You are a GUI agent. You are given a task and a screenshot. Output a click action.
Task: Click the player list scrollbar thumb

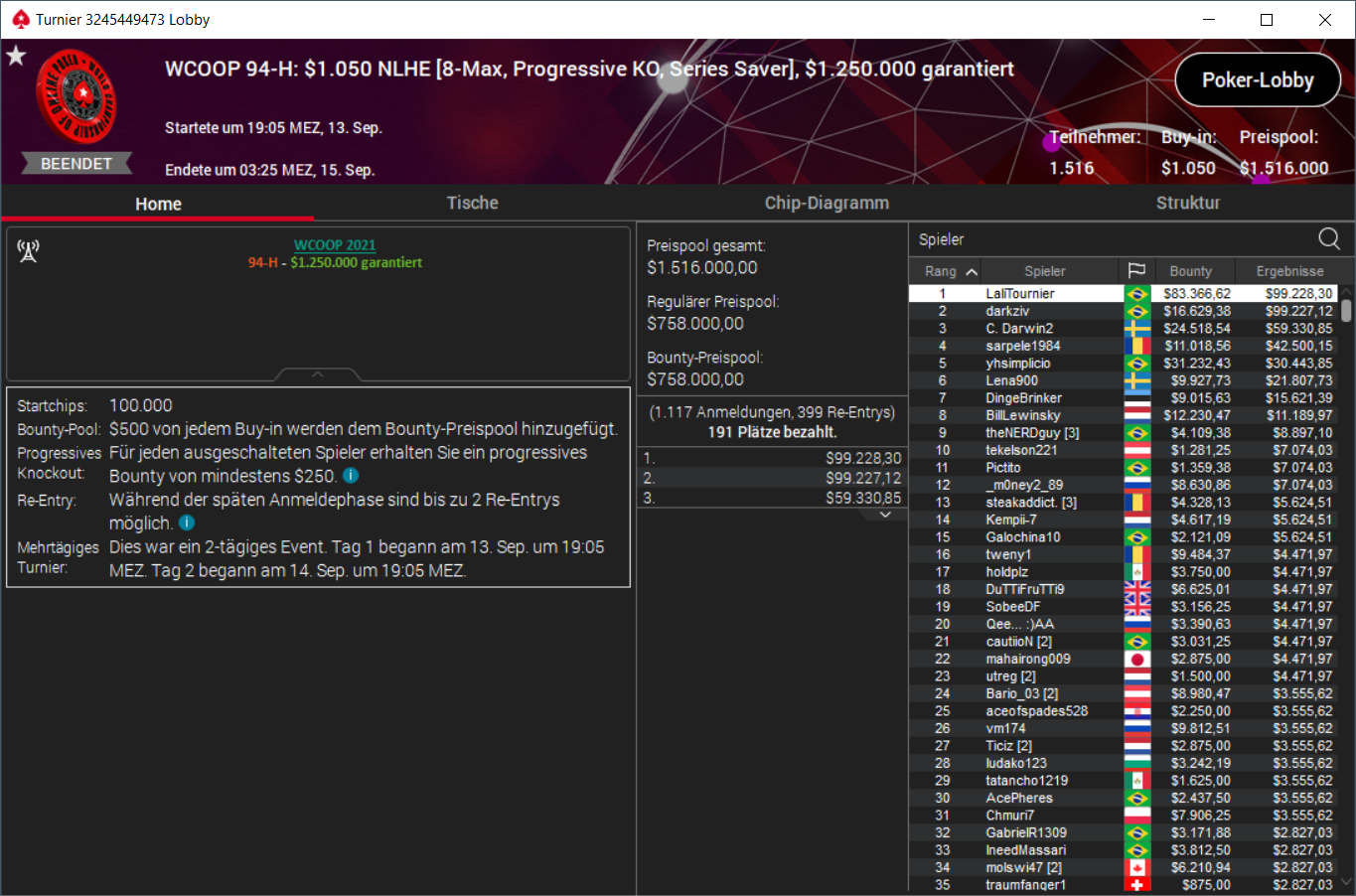click(1346, 311)
